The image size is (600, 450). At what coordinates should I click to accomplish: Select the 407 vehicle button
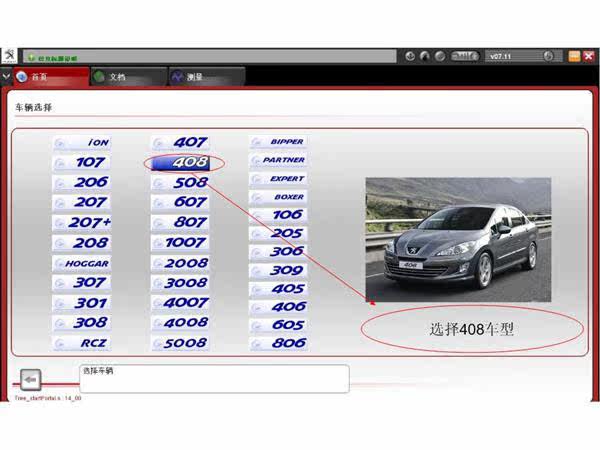click(180, 143)
